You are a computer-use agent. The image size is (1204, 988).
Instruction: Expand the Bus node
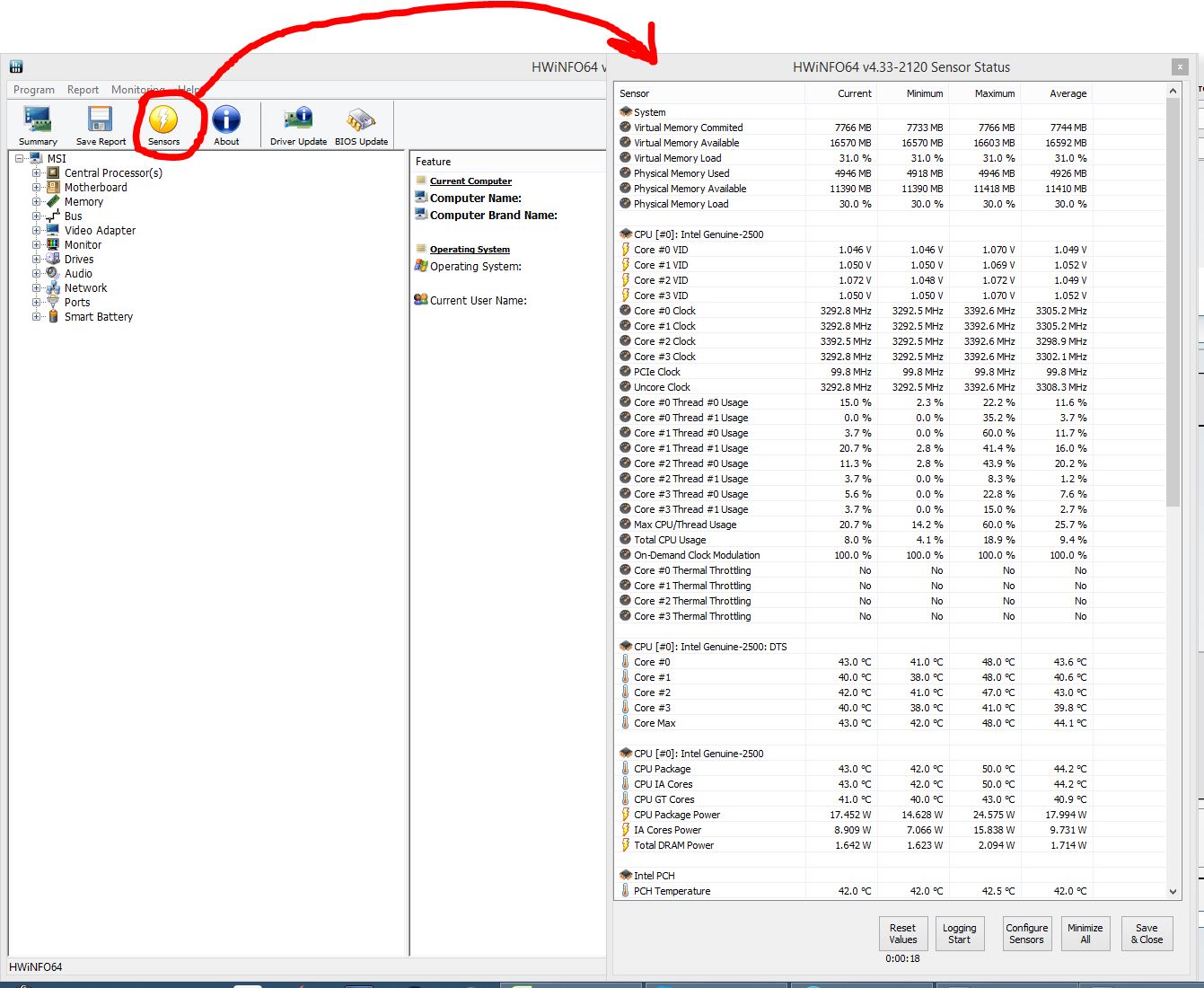(37, 216)
